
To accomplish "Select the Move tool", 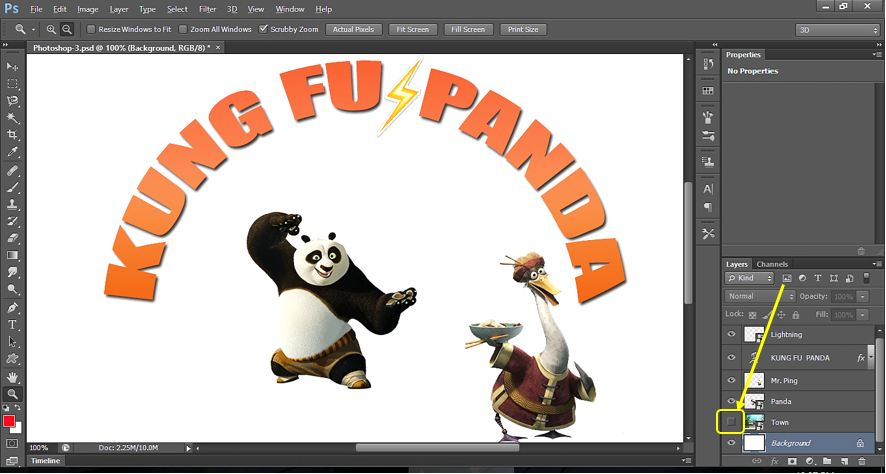I will (x=12, y=67).
